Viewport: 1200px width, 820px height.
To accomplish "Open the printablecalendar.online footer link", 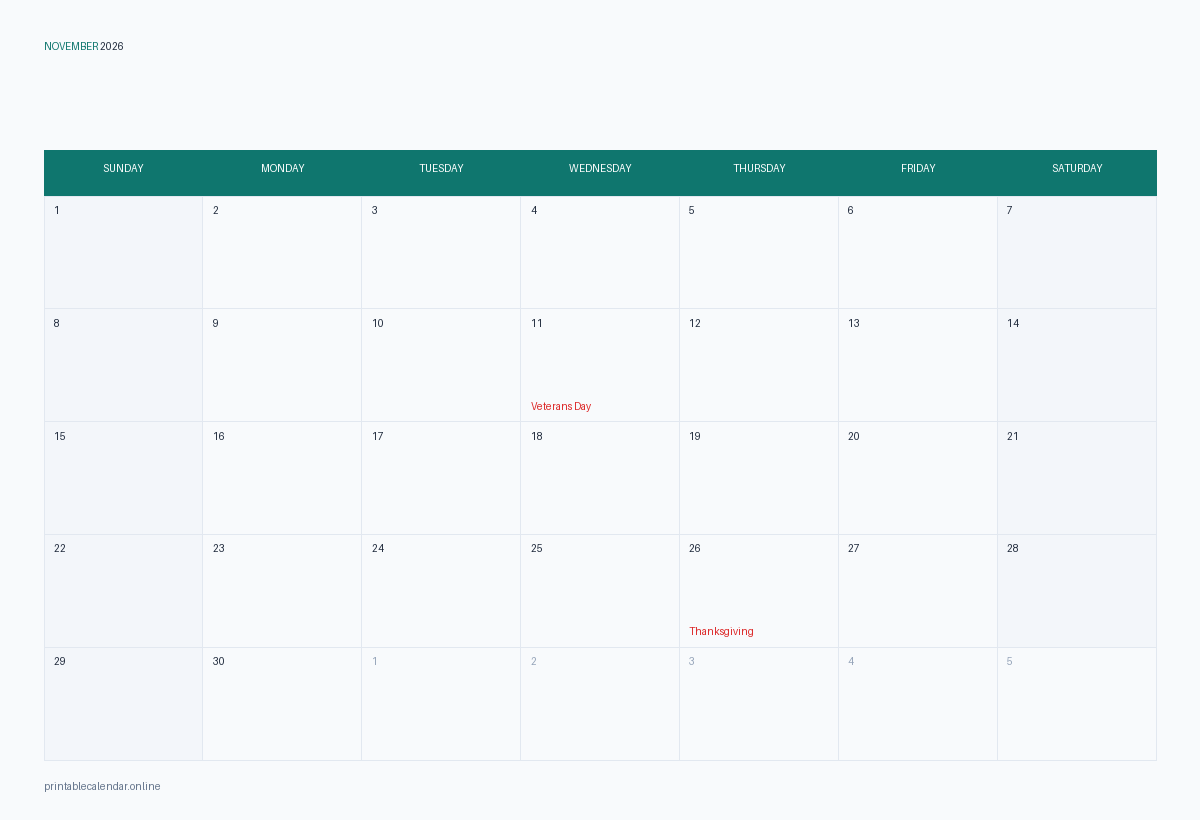I will coord(102,786).
